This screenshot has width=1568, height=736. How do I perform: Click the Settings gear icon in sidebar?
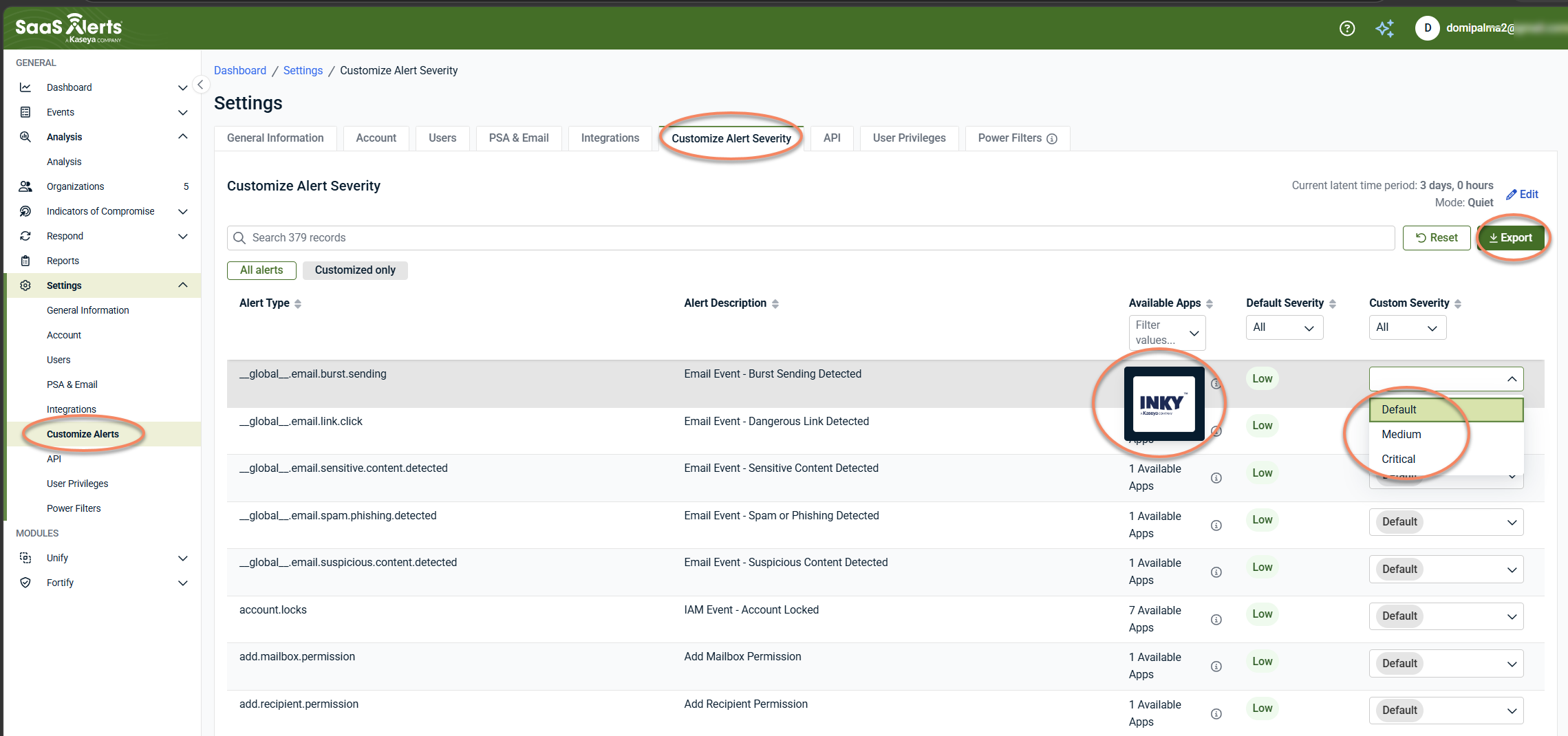tap(25, 285)
